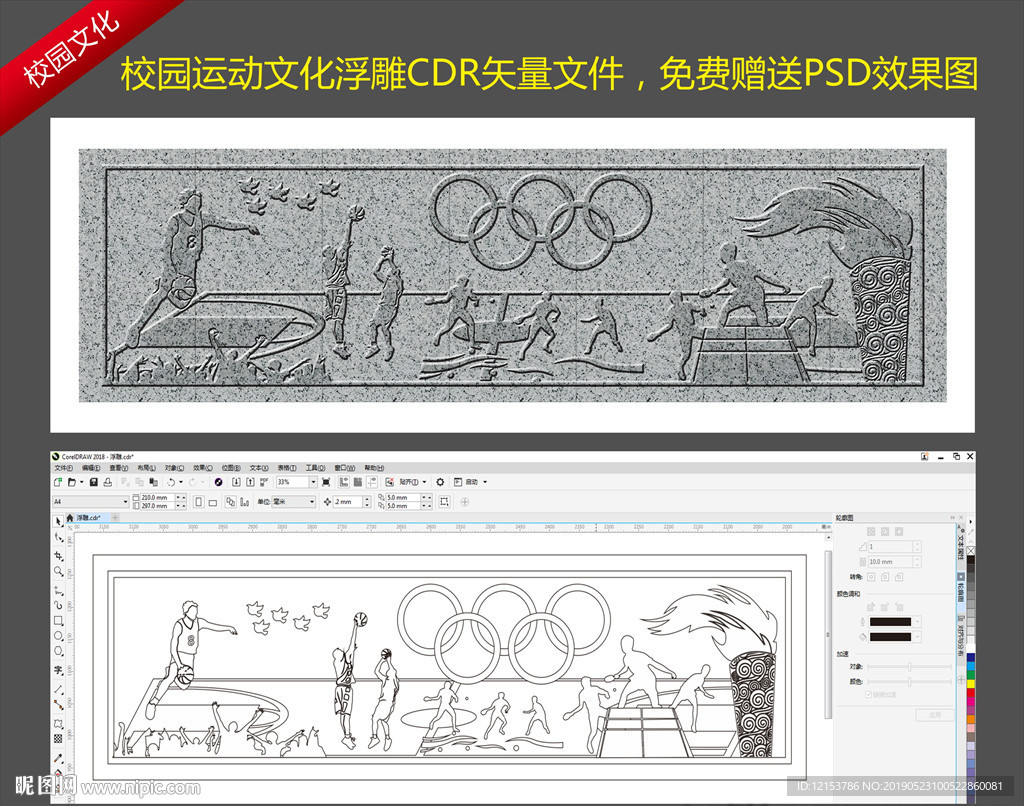Viewport: 1024px width, 806px height.
Task: Open Options with the gear icon
Action: (440, 482)
